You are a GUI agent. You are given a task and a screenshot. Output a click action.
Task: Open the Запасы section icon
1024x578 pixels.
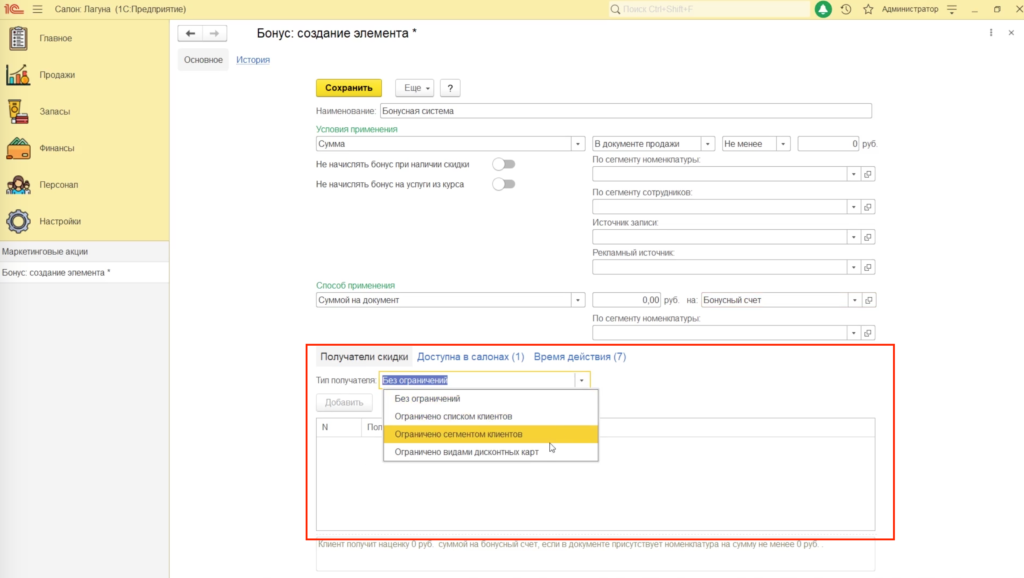point(18,111)
